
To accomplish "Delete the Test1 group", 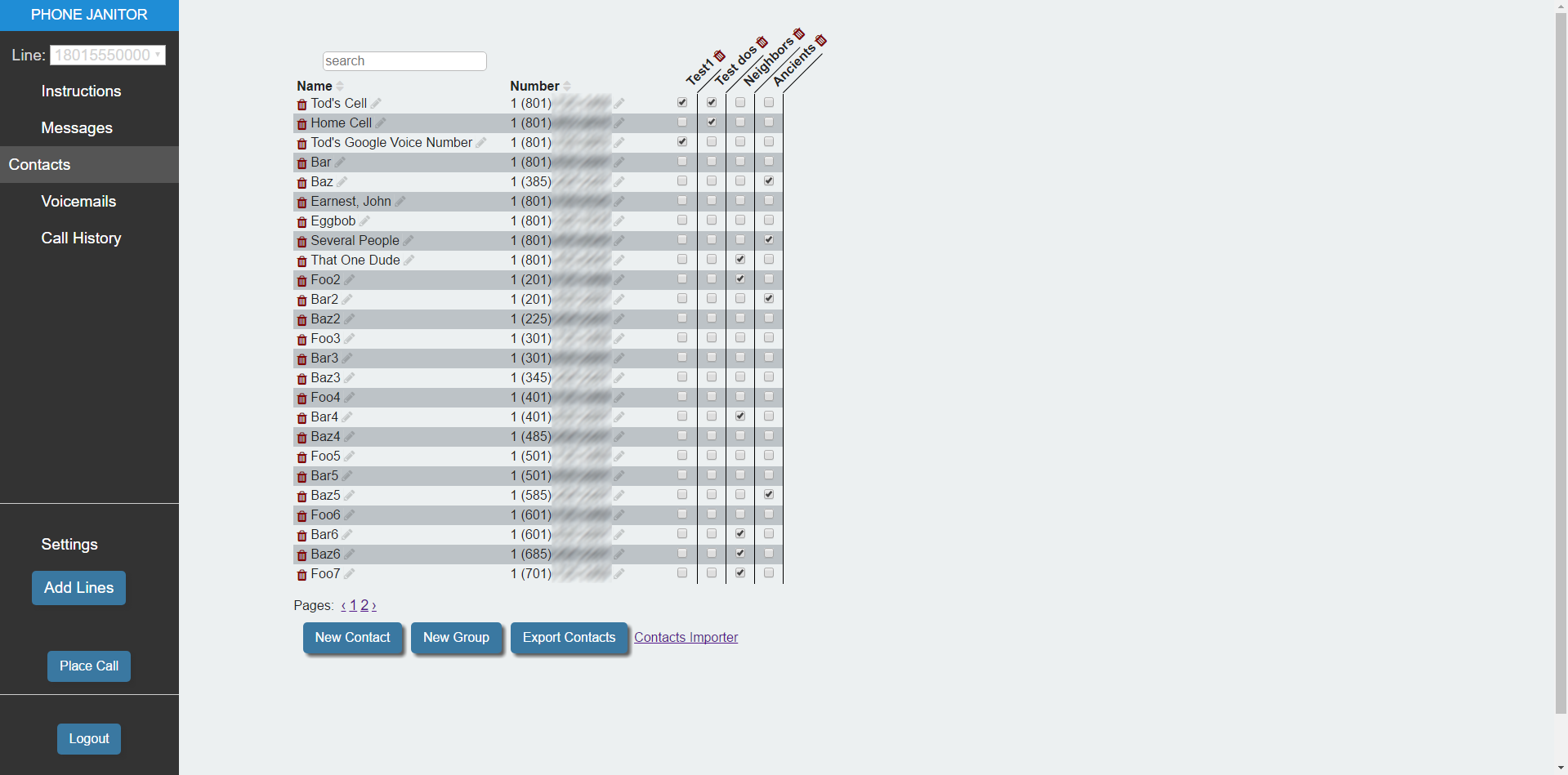I will [719, 56].
